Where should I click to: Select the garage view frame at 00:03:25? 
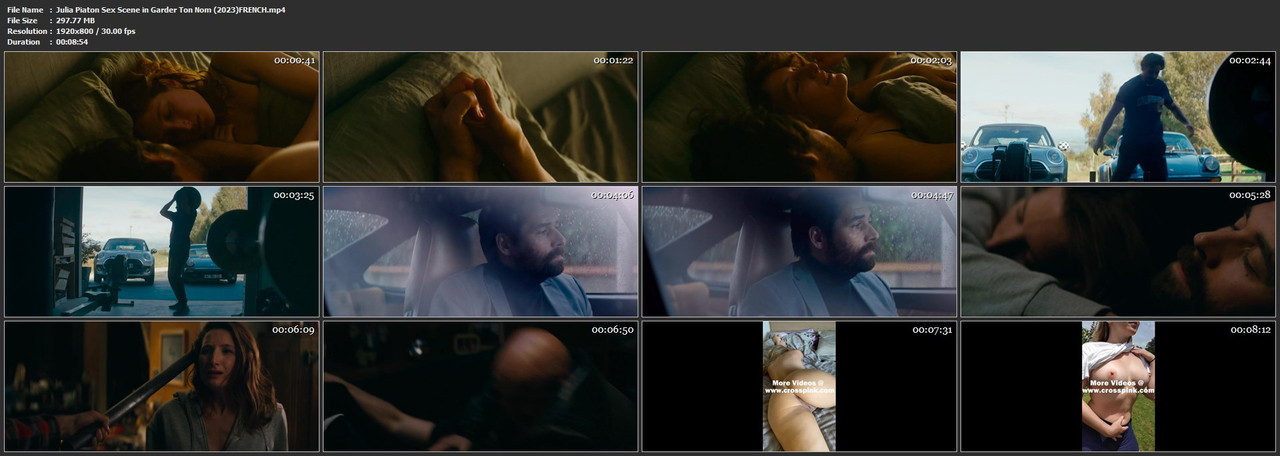click(x=162, y=251)
